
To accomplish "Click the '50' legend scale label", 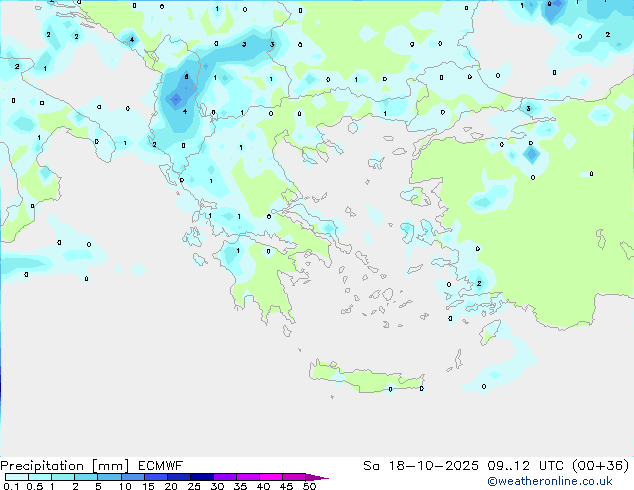I will click(x=309, y=486).
